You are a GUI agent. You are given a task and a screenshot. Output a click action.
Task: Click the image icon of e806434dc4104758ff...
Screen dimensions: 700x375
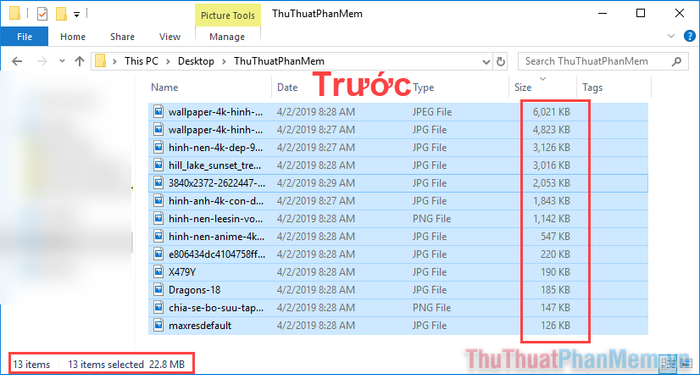(x=158, y=254)
